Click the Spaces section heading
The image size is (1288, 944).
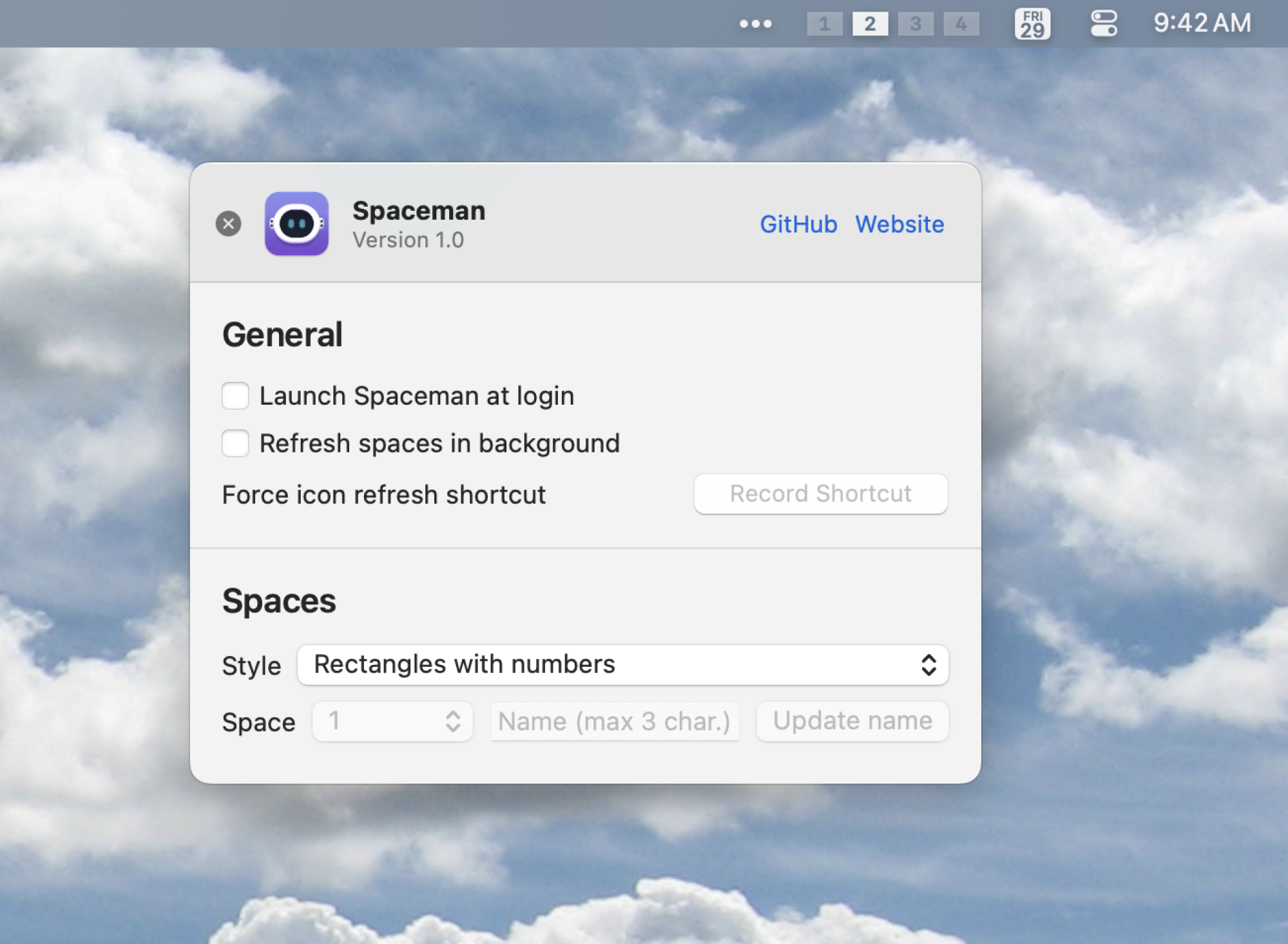pyautogui.click(x=279, y=601)
